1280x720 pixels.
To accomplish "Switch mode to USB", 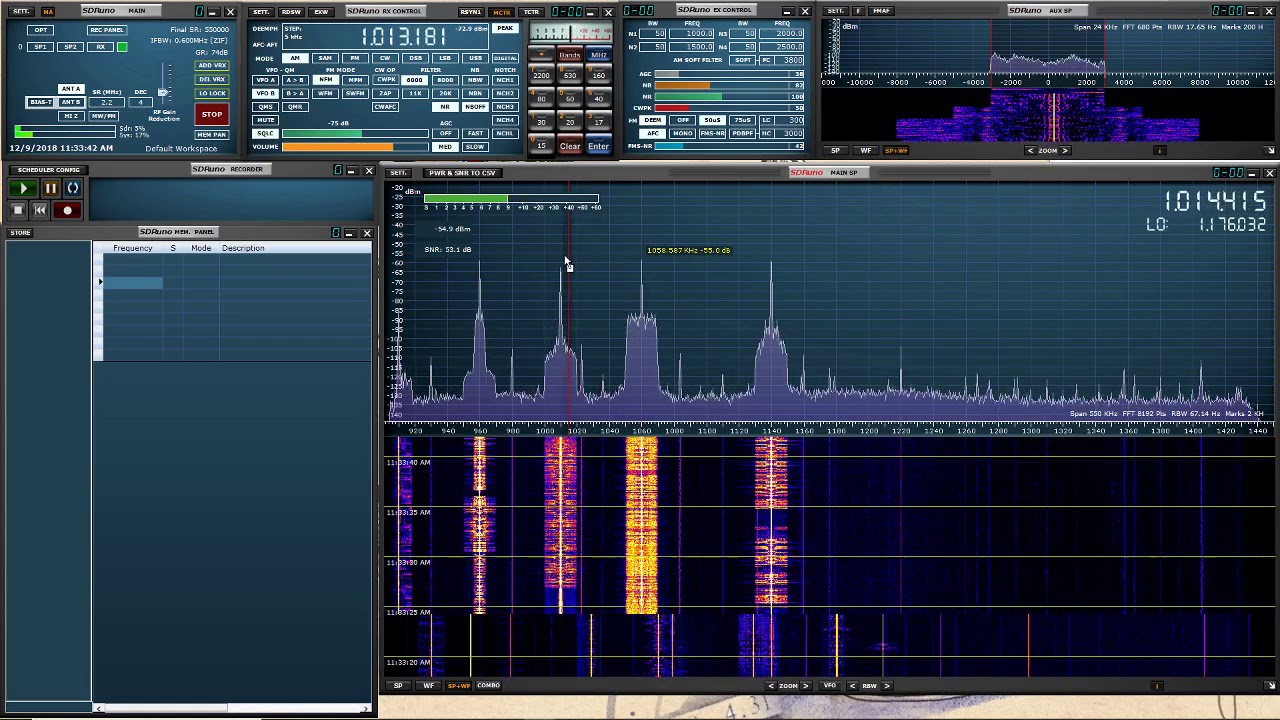I will pos(475,58).
